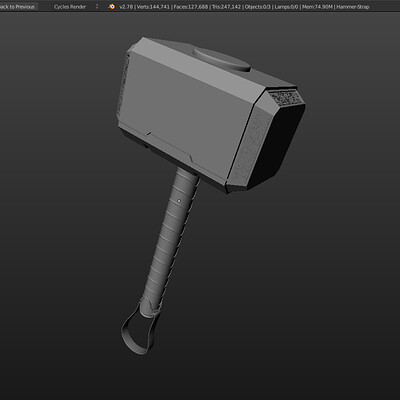Click the Lamps:0/0 statistic
The height and width of the screenshot is (400, 400).
coord(286,7)
